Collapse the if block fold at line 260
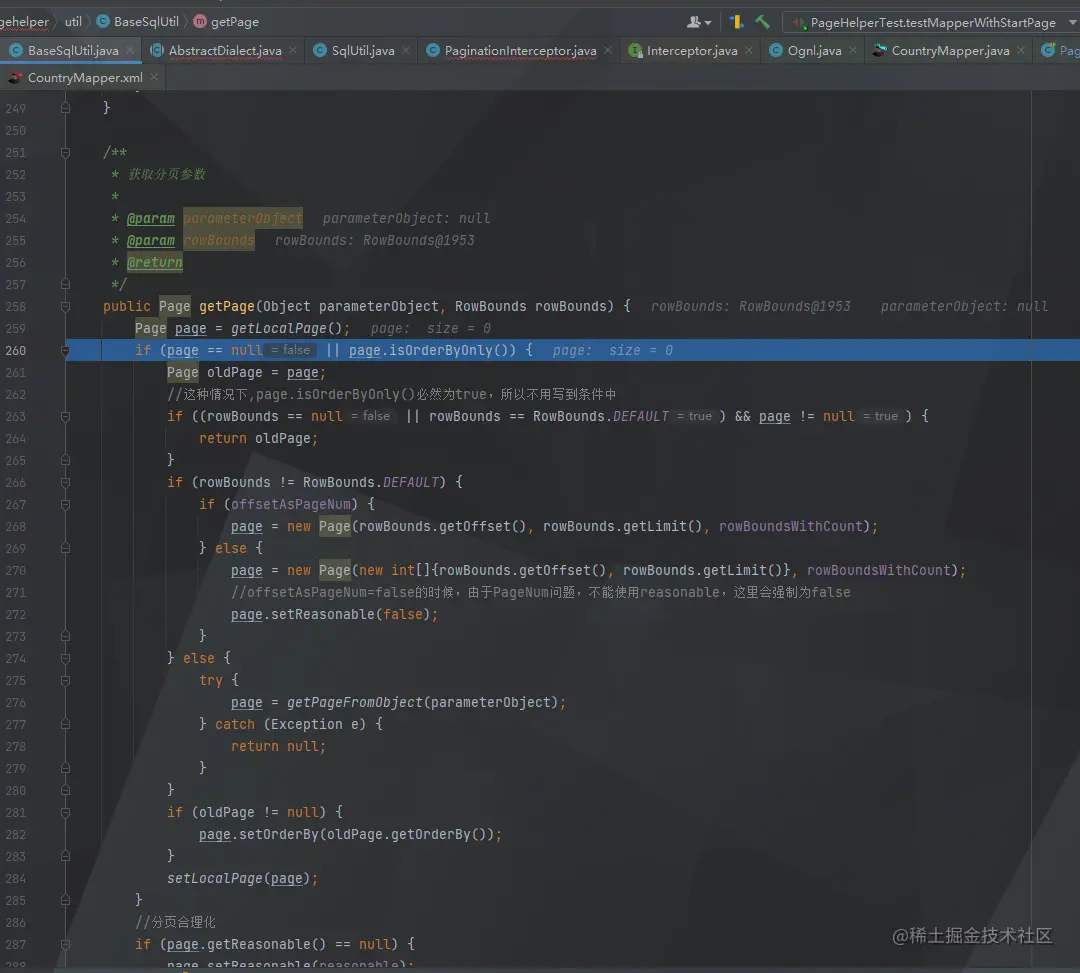Viewport: 1080px width, 973px height. pos(65,351)
